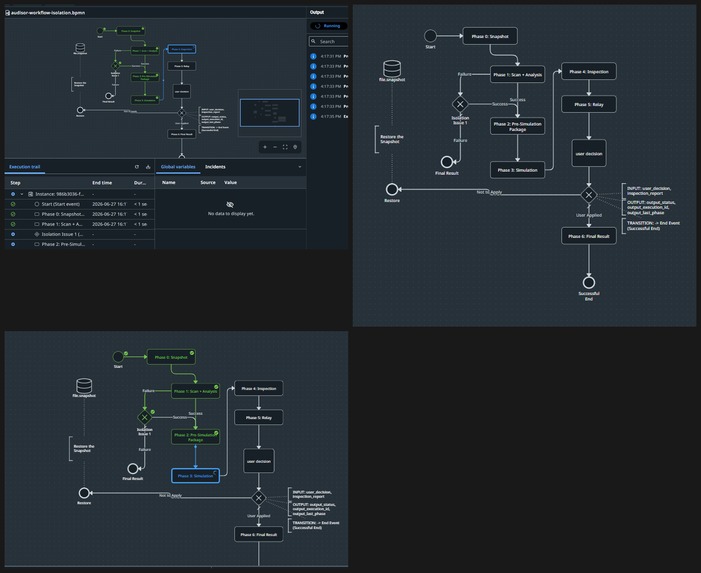The height and width of the screenshot is (573, 701).
Task: Select the Start (Start event) trail row
Action: (x=80, y=204)
